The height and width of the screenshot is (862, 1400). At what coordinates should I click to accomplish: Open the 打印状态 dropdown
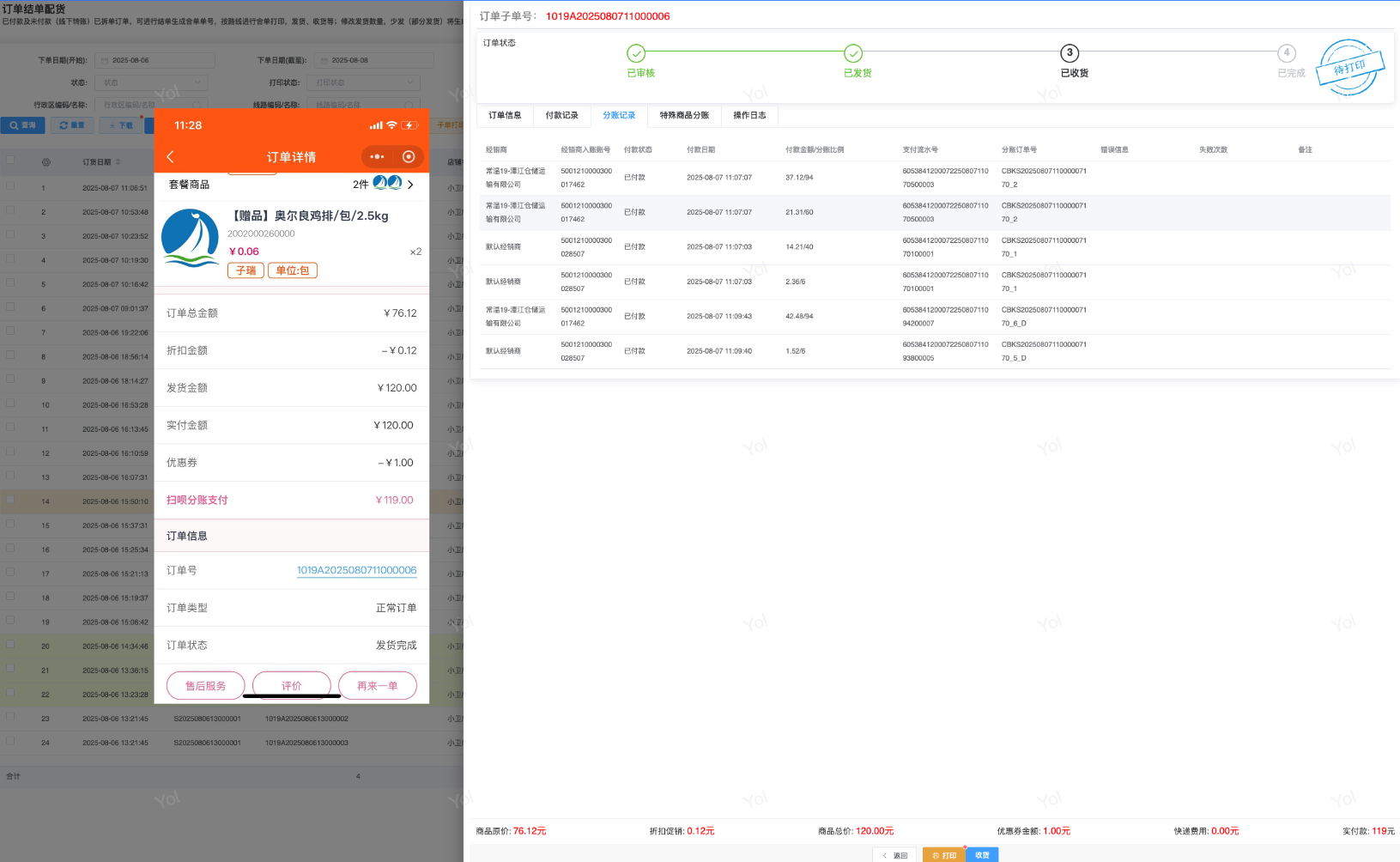(x=367, y=82)
